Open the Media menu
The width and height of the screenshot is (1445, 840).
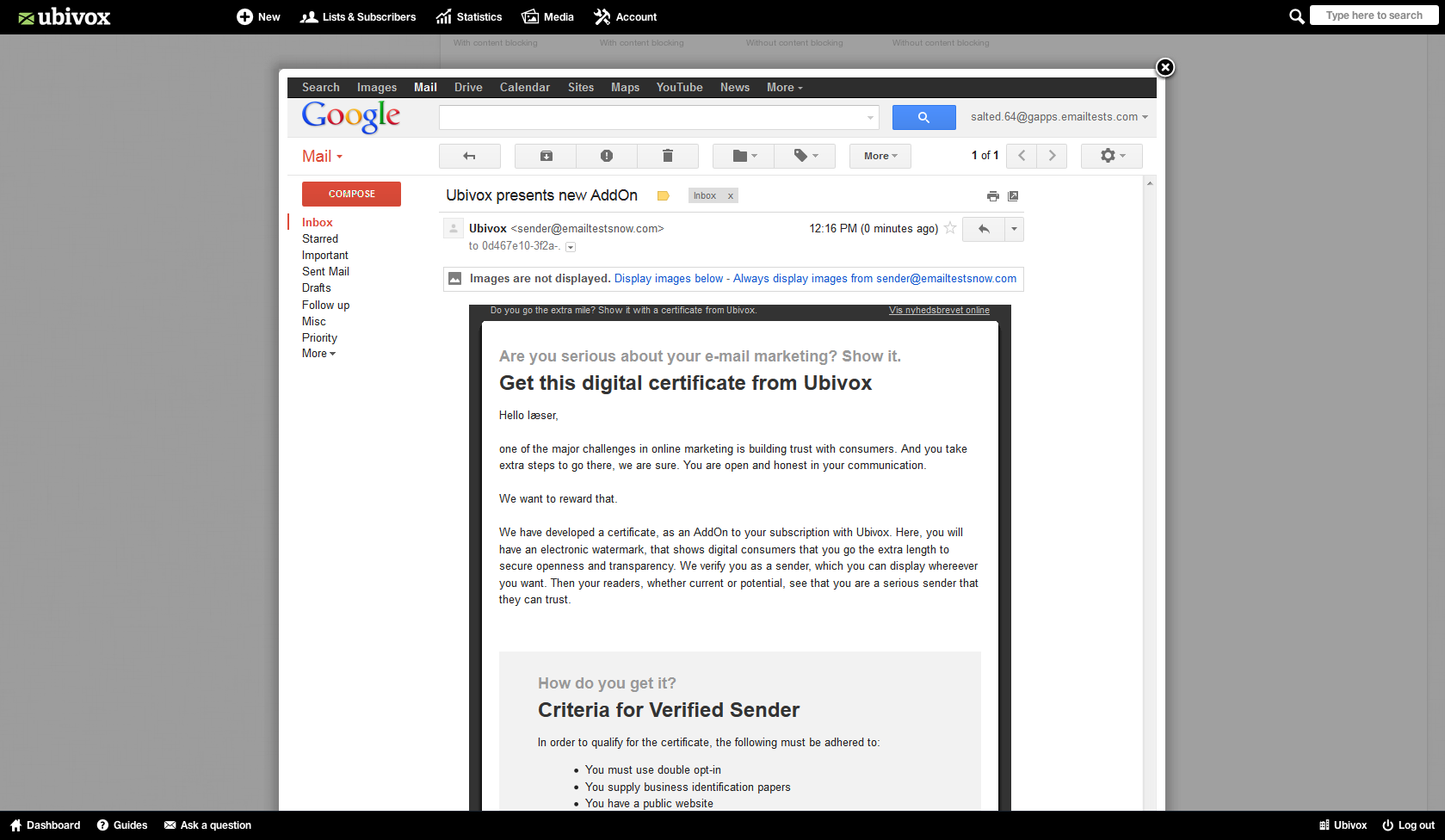[x=548, y=16]
